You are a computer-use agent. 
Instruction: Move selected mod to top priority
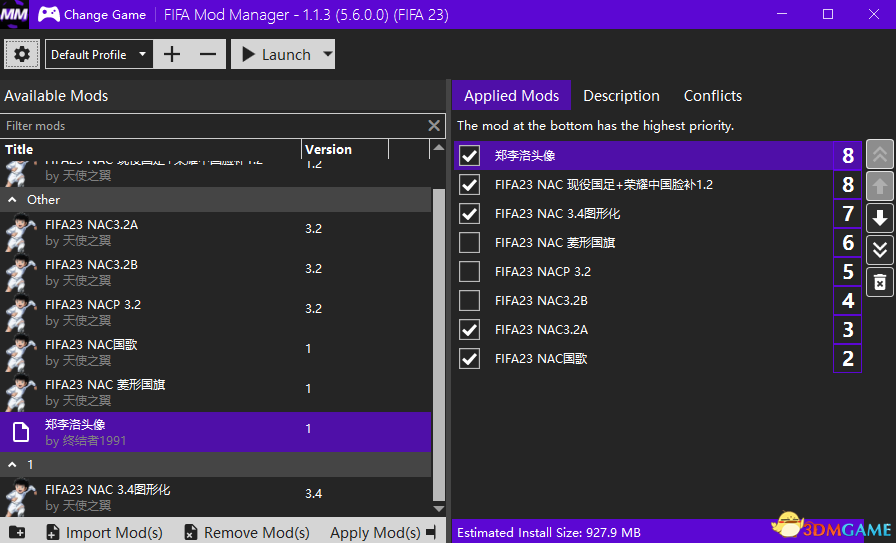click(x=878, y=154)
